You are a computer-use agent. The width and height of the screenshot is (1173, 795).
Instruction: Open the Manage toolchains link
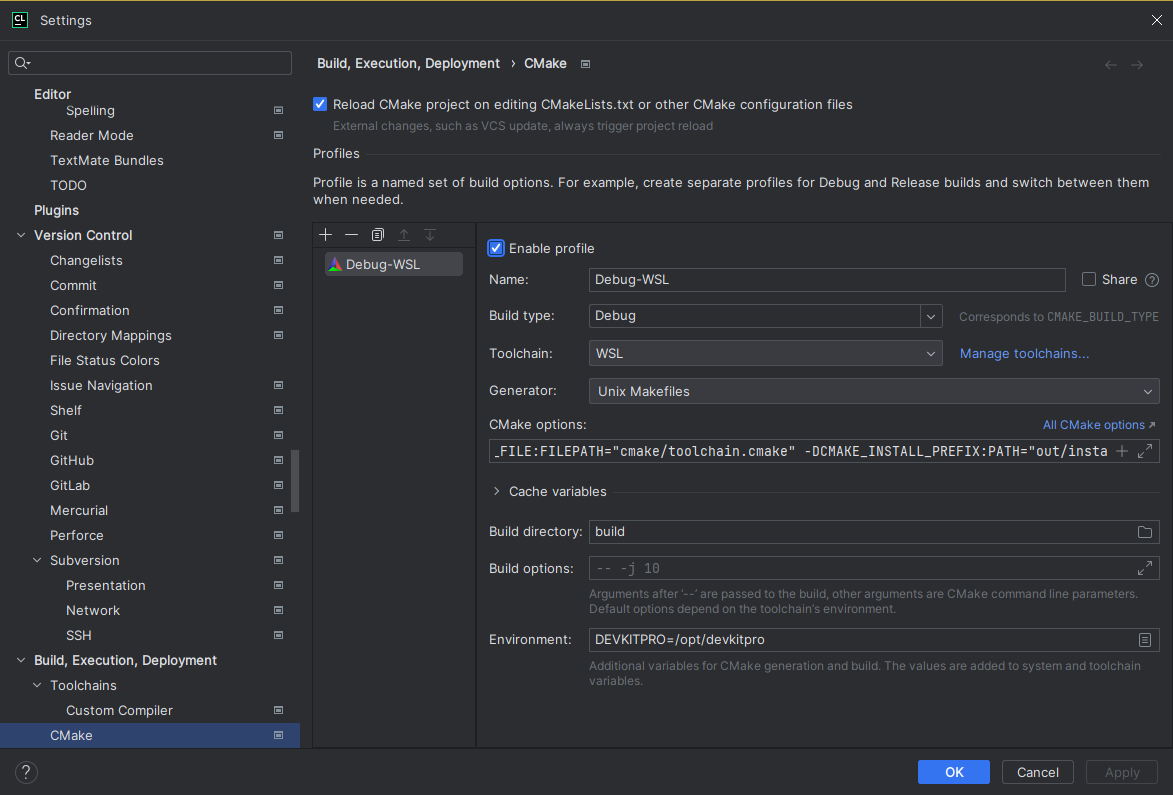(1024, 353)
